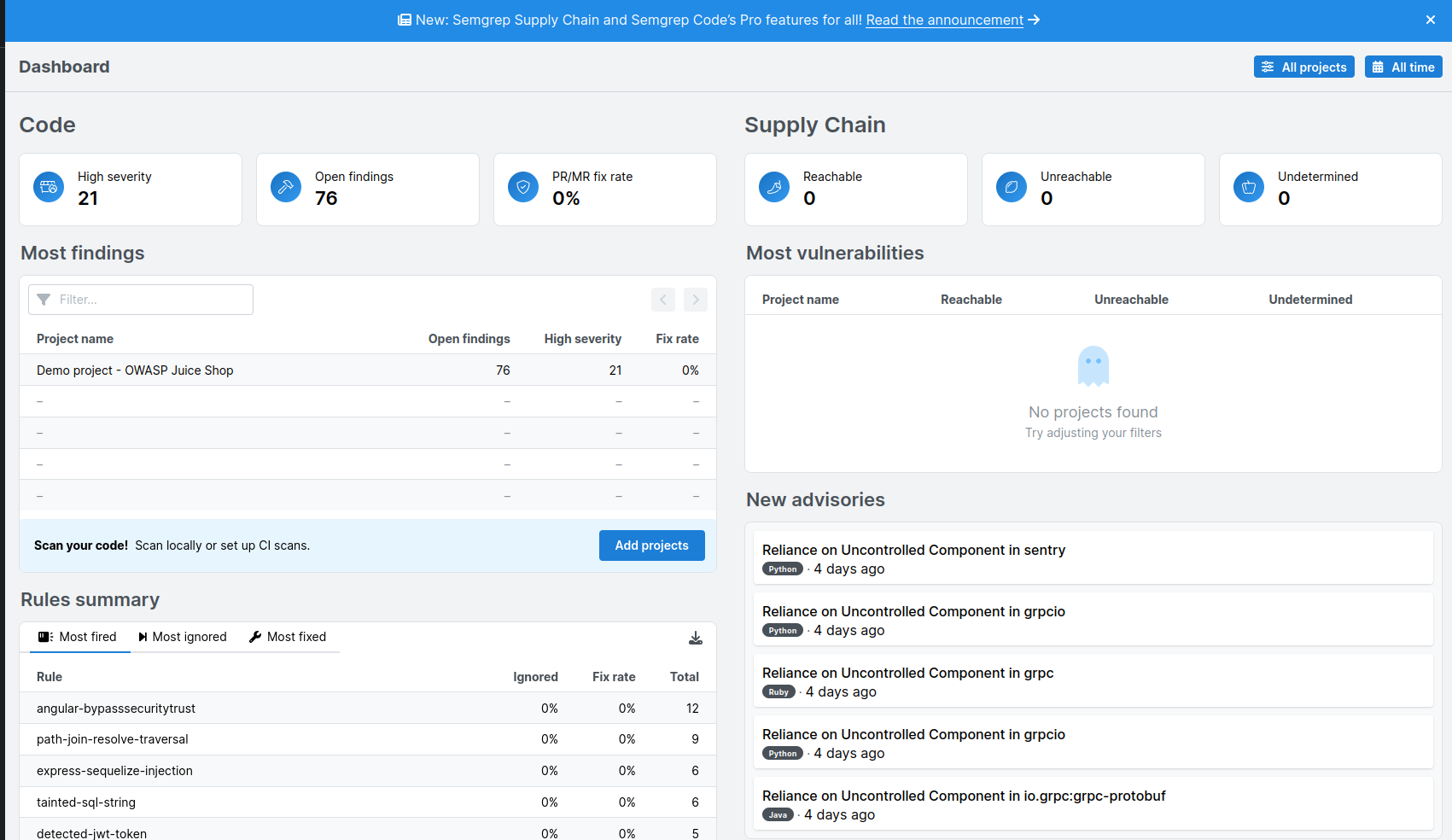Click the Reachable column header in vulnerabilities table
This screenshot has height=840, width=1452.
(x=971, y=300)
